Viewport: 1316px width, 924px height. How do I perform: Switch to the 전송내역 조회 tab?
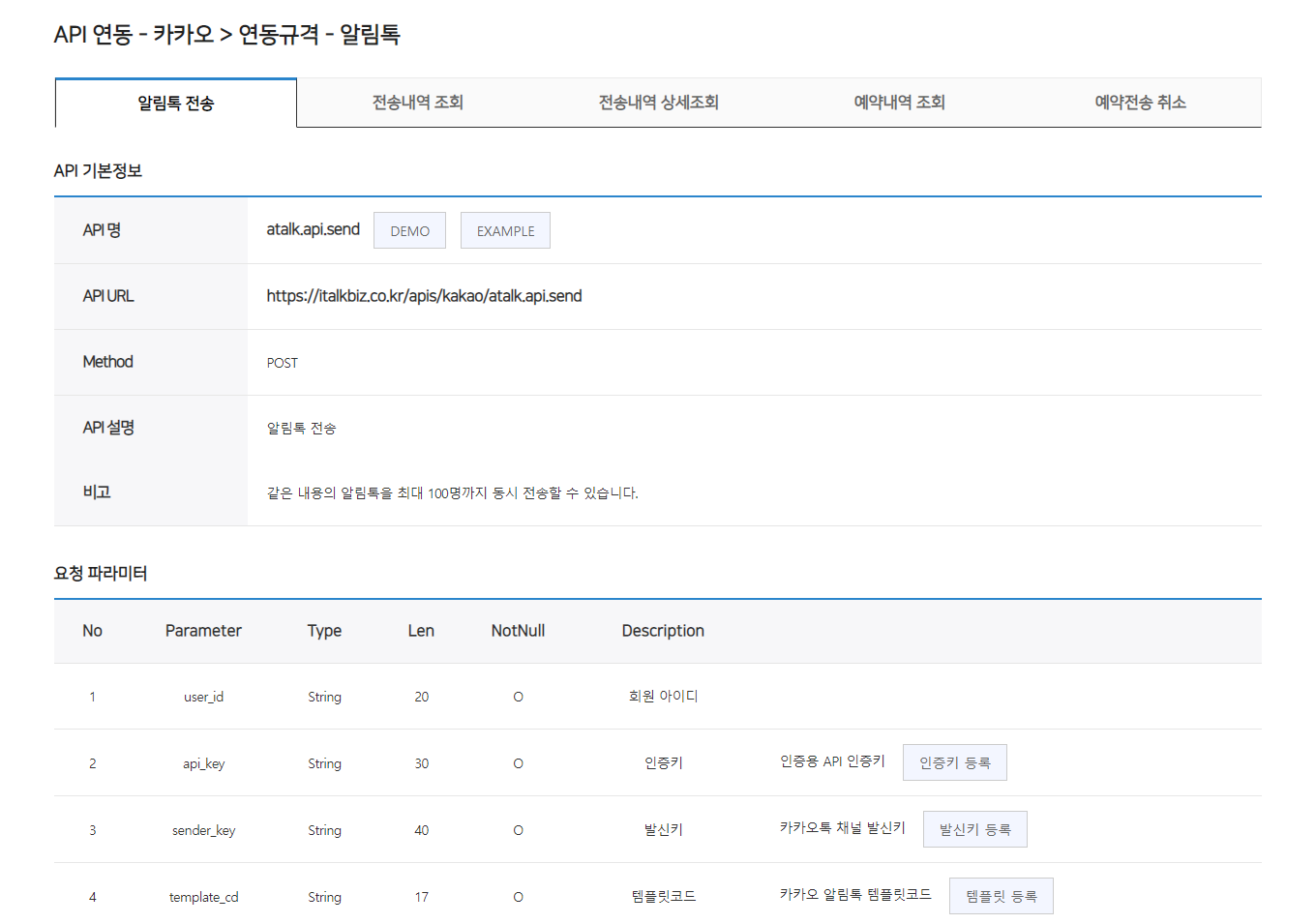(x=417, y=103)
